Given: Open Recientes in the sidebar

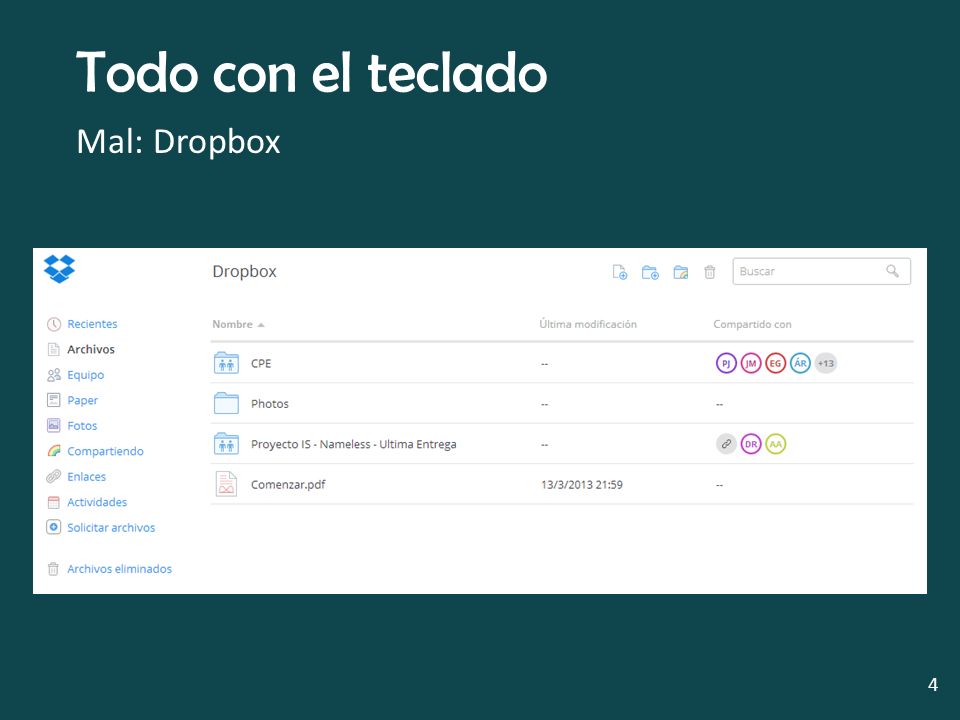Looking at the screenshot, I should coord(92,324).
